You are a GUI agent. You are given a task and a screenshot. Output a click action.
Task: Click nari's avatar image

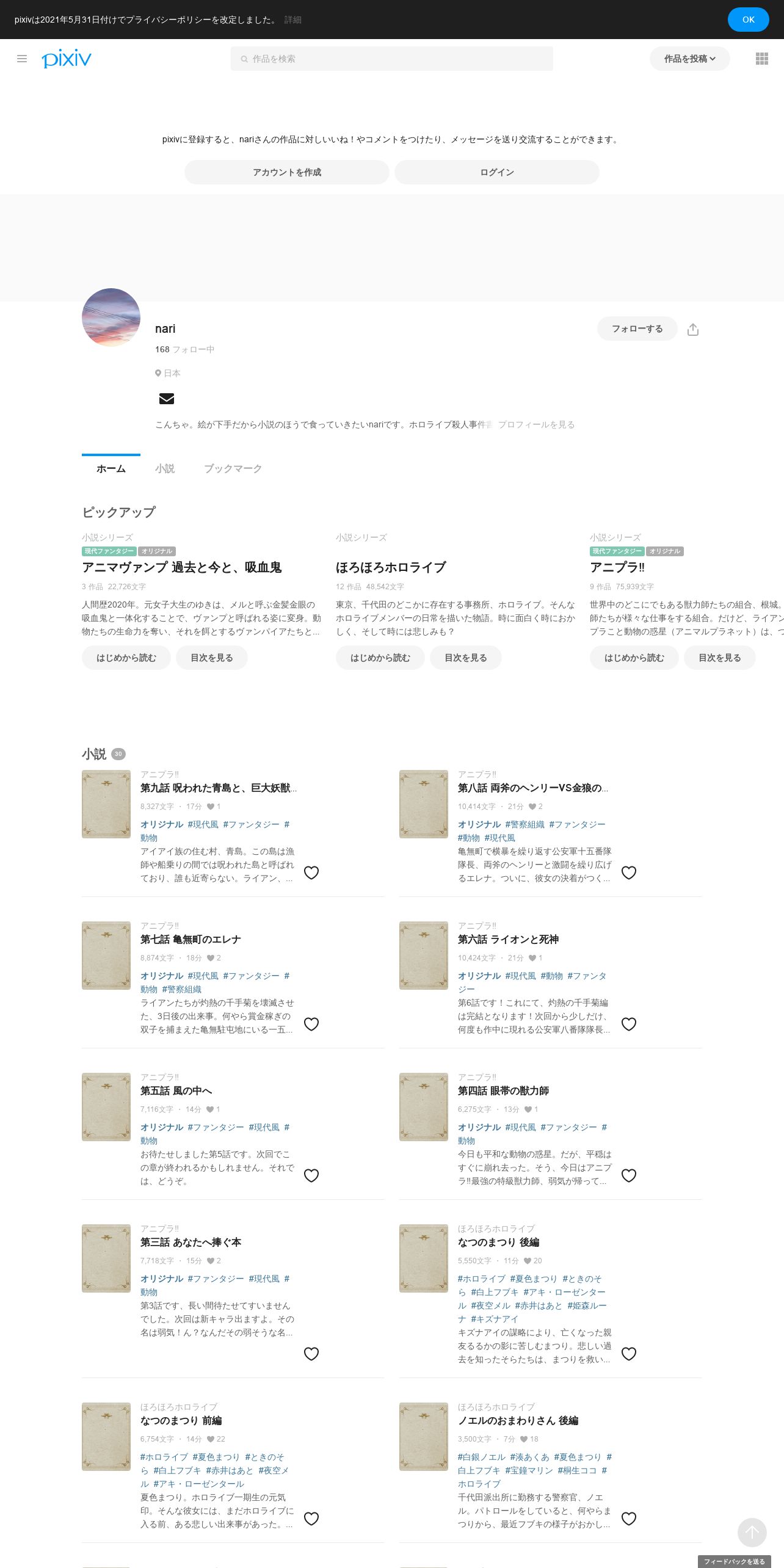(x=111, y=318)
